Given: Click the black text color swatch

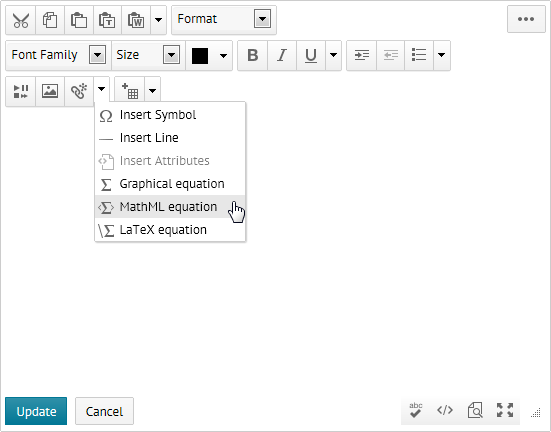Looking at the screenshot, I should 200,56.
